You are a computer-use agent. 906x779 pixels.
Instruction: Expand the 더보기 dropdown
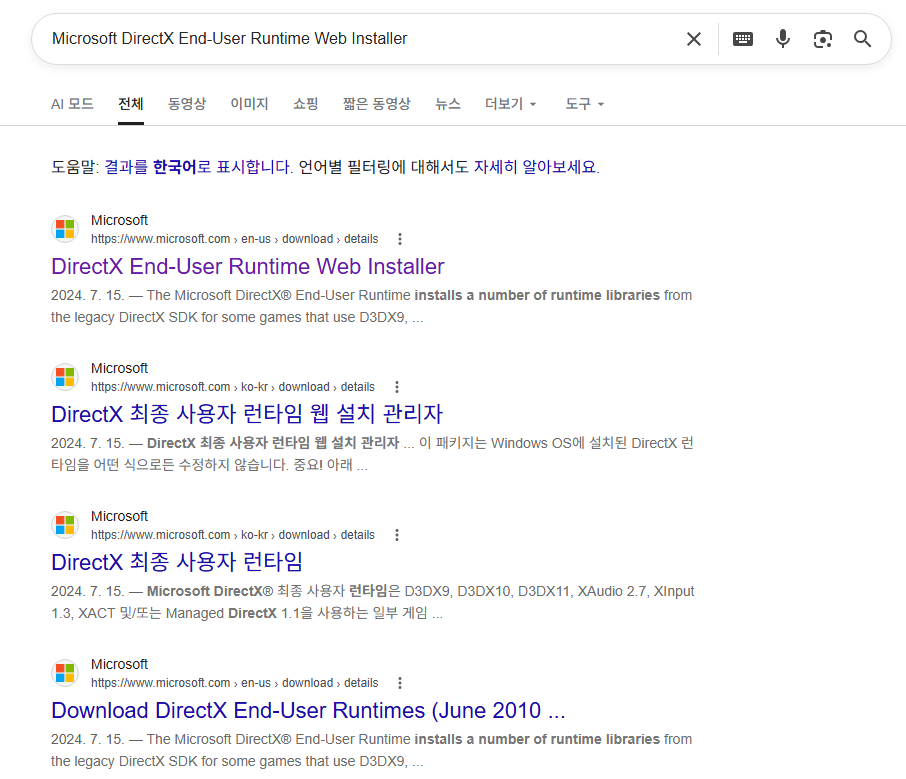(x=511, y=104)
